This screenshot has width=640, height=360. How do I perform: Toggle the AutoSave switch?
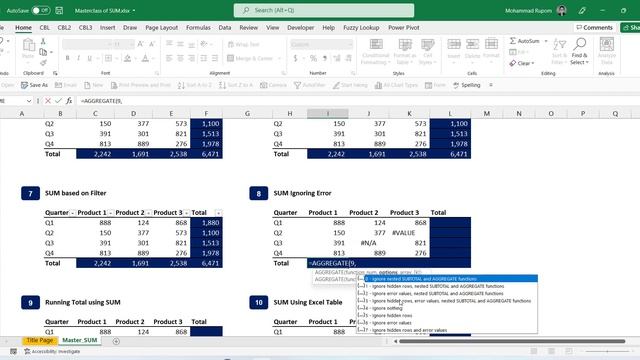click(41, 10)
